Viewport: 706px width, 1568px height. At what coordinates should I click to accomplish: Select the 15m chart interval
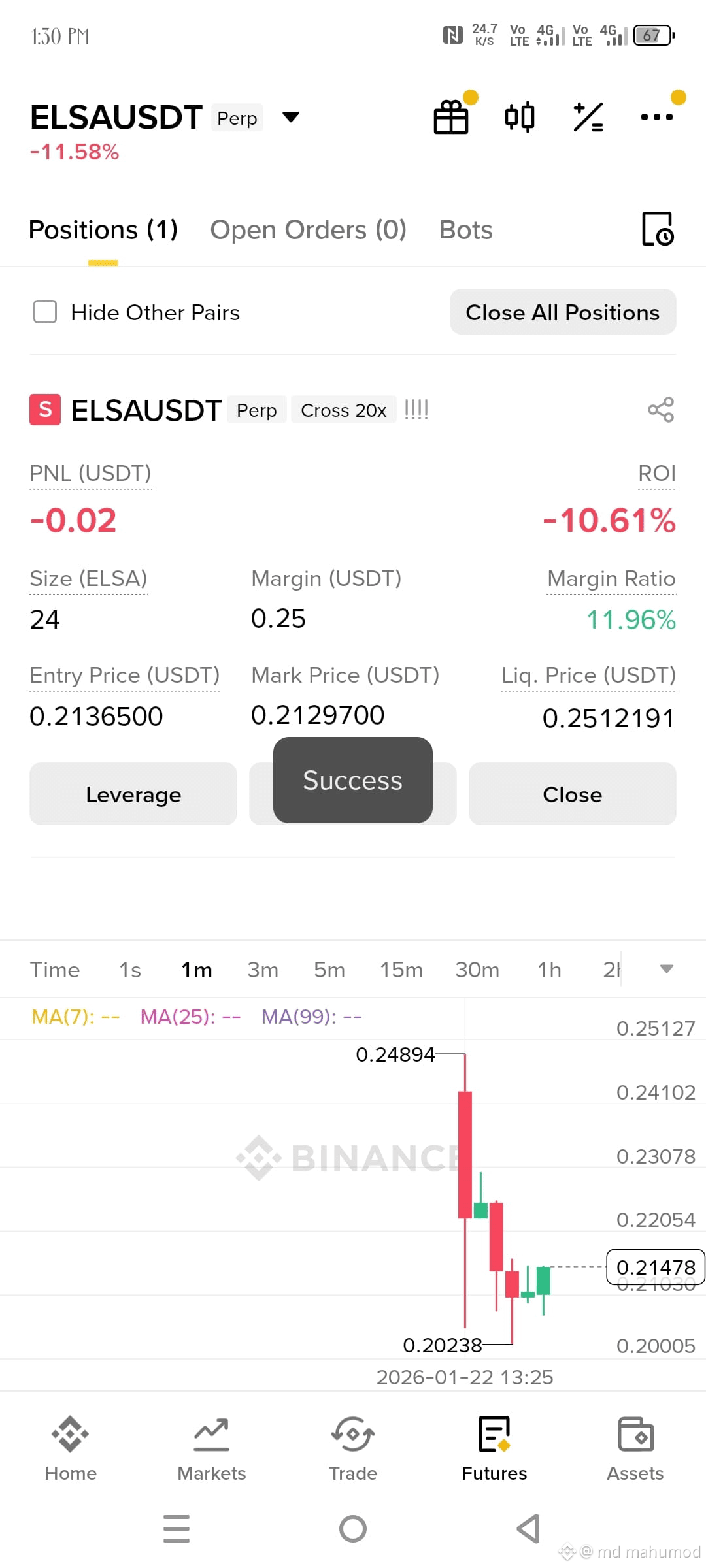click(401, 970)
